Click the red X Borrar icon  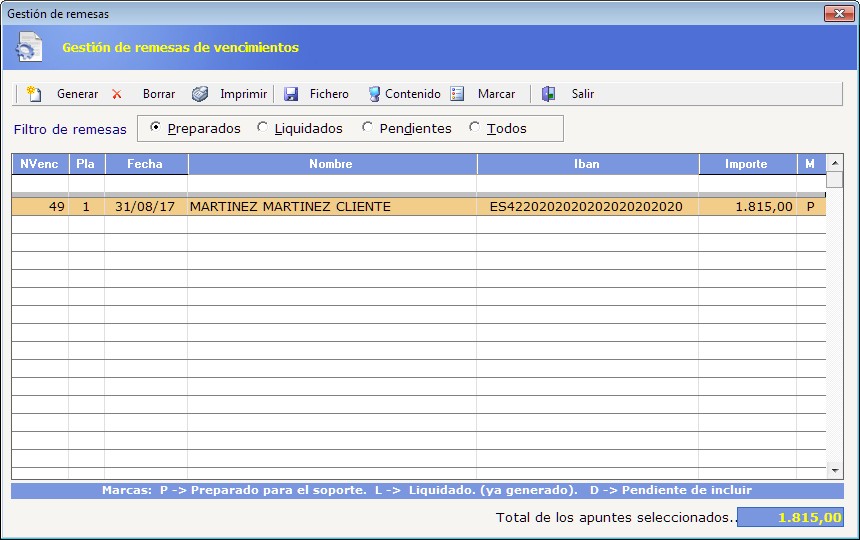(117, 94)
